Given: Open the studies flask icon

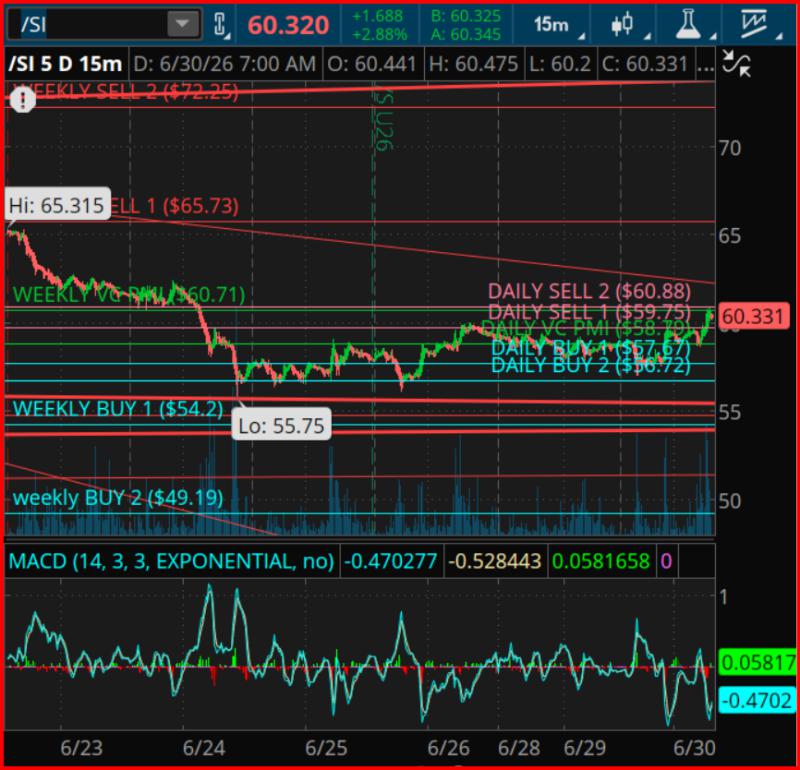Looking at the screenshot, I should [688, 24].
